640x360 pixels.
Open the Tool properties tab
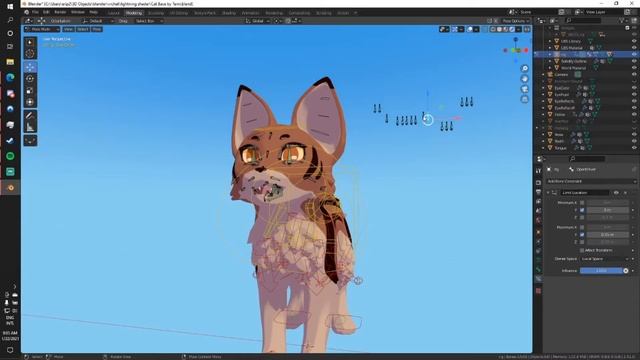pos(538,171)
